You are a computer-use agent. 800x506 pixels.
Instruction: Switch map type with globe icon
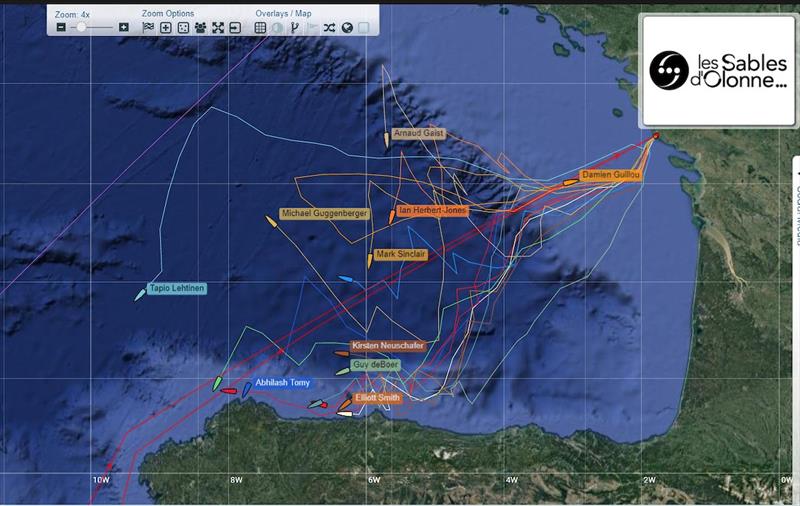pos(347,28)
